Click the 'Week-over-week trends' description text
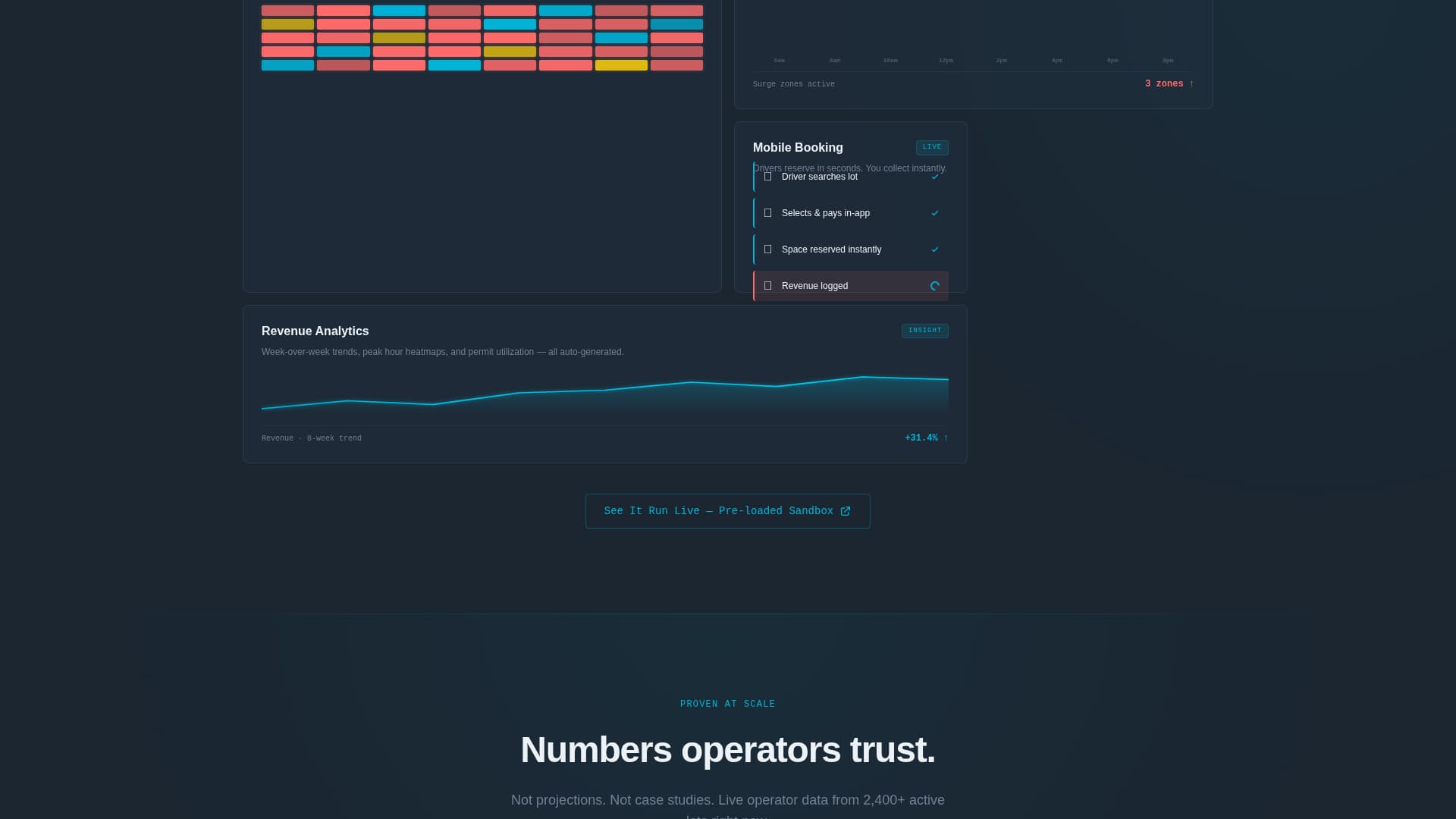The width and height of the screenshot is (1456, 819). pos(443,352)
